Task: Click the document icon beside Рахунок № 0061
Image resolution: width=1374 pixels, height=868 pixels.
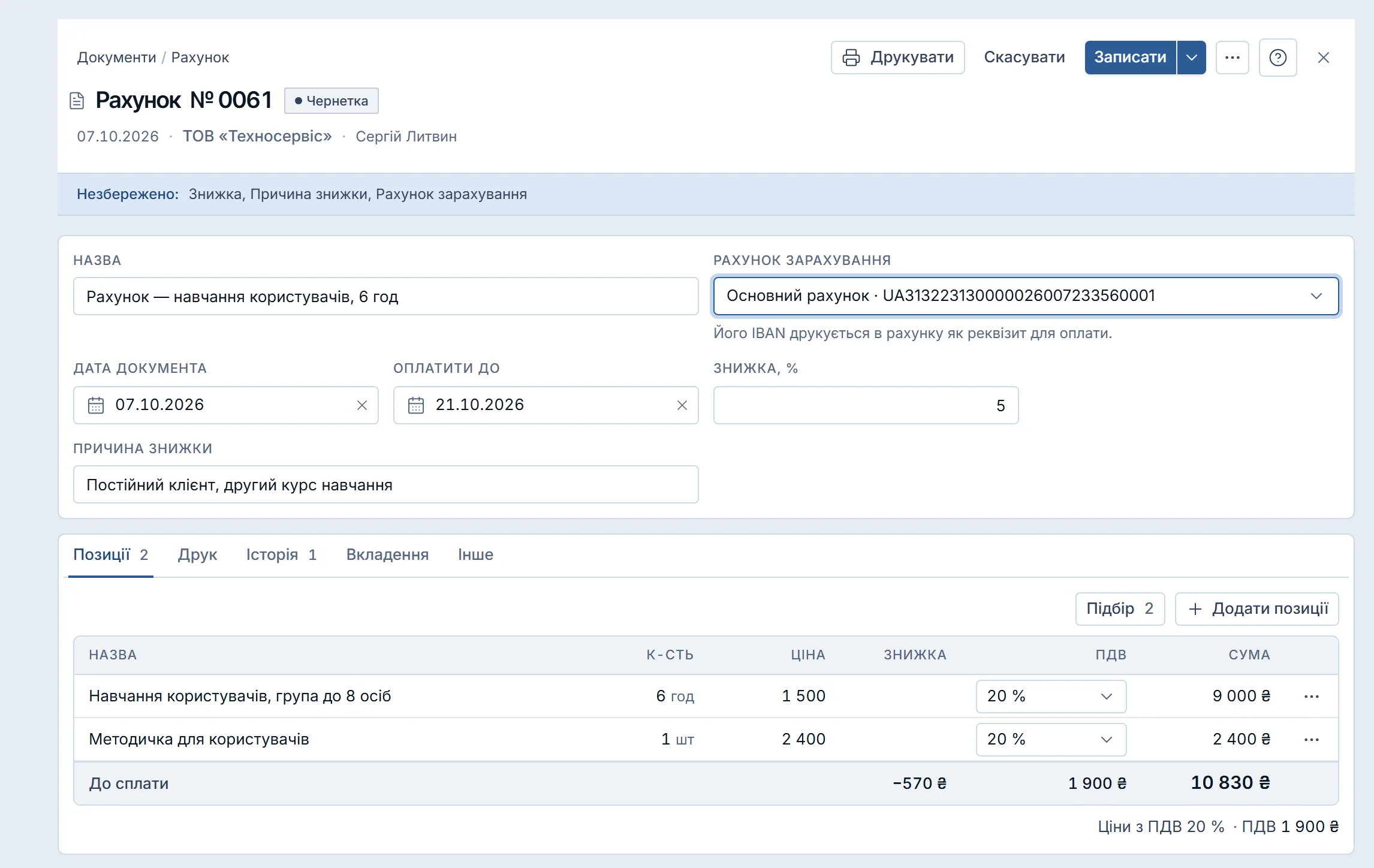Action: pyautogui.click(x=77, y=101)
